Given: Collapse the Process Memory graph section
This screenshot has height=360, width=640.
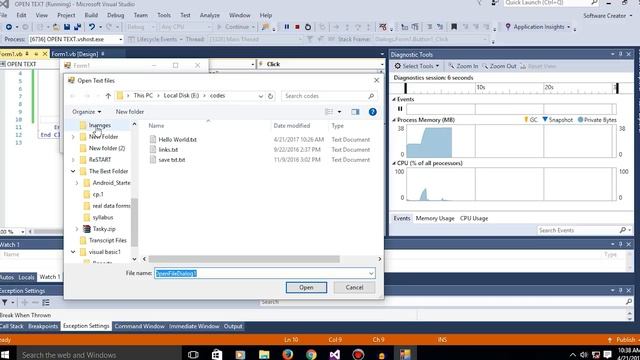Looking at the screenshot, I should 394,120.
